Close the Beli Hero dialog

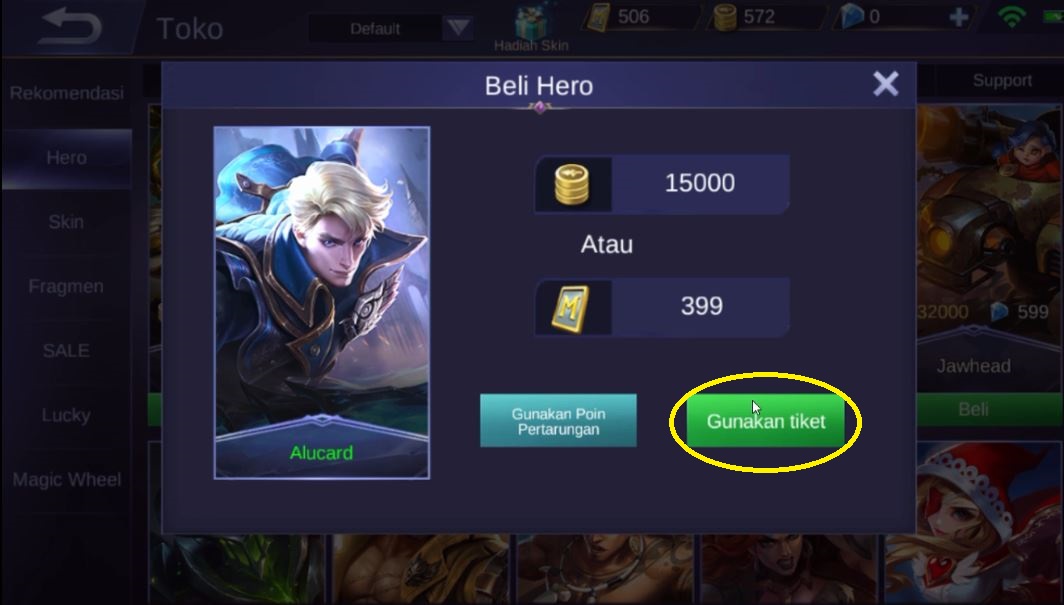(x=886, y=84)
